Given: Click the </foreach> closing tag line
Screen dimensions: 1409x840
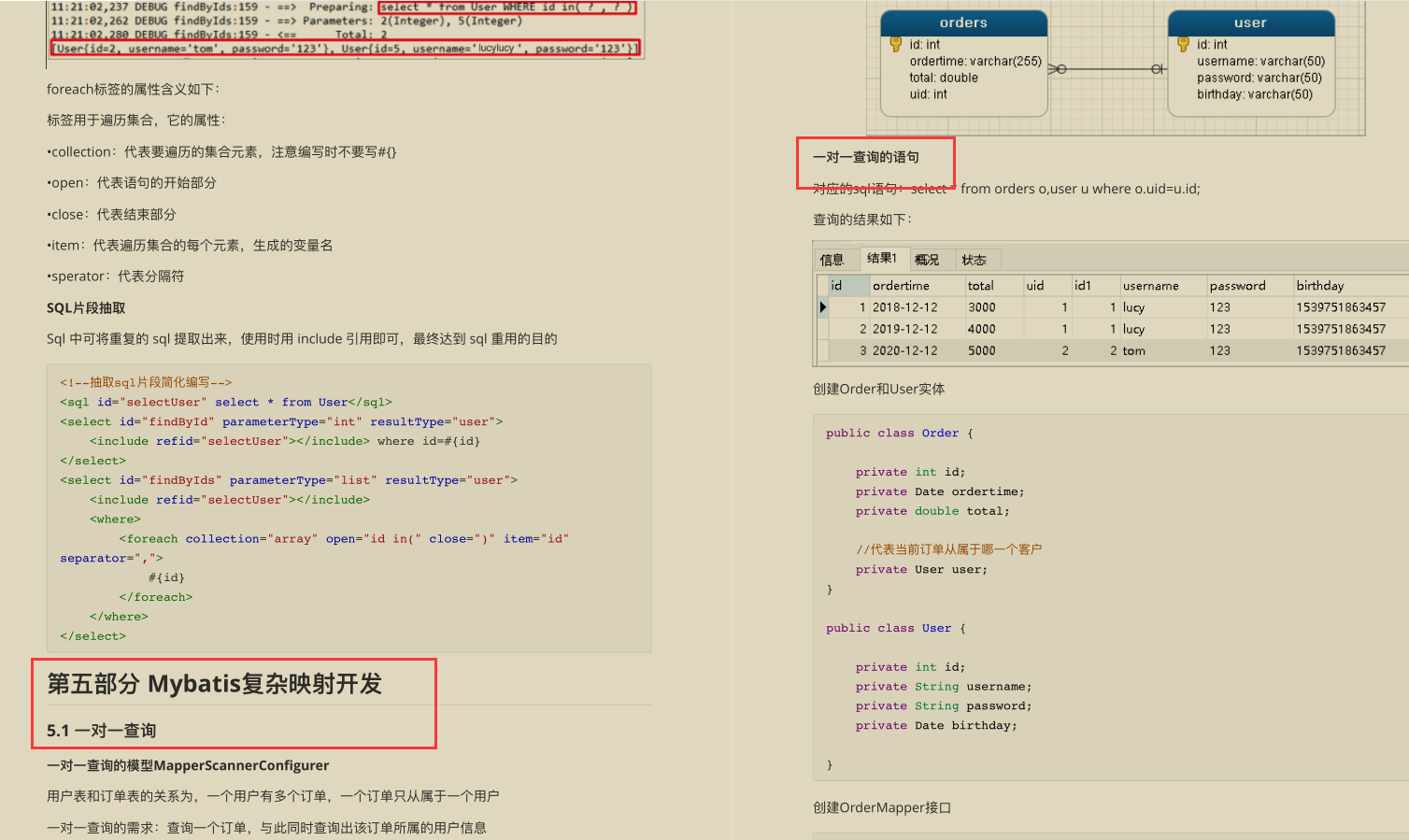Looking at the screenshot, I should (155, 597).
